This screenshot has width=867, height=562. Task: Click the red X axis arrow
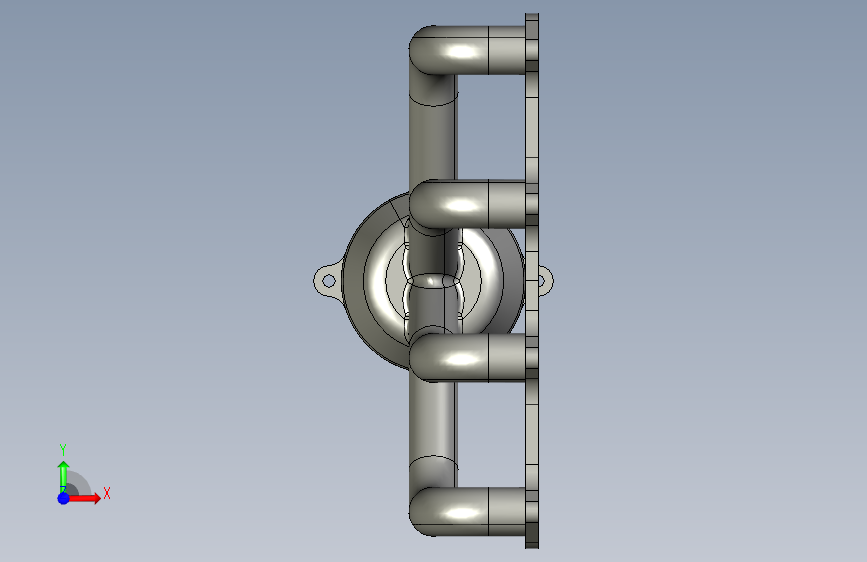point(83,498)
